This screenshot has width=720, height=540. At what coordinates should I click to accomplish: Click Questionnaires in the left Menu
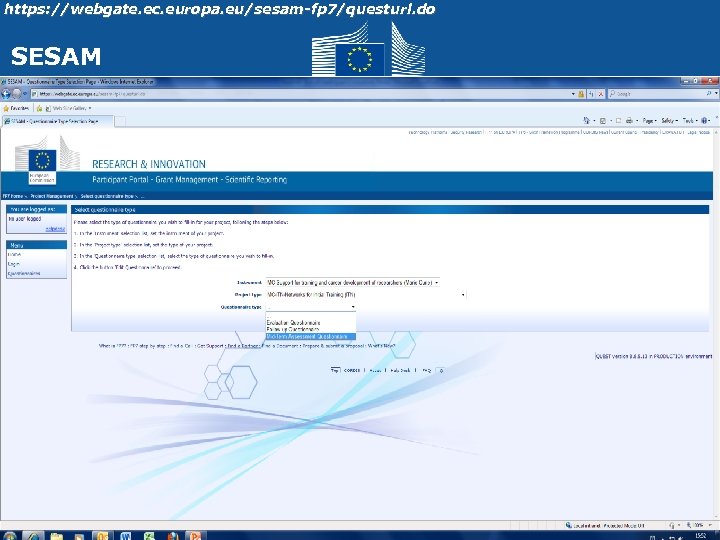click(24, 273)
